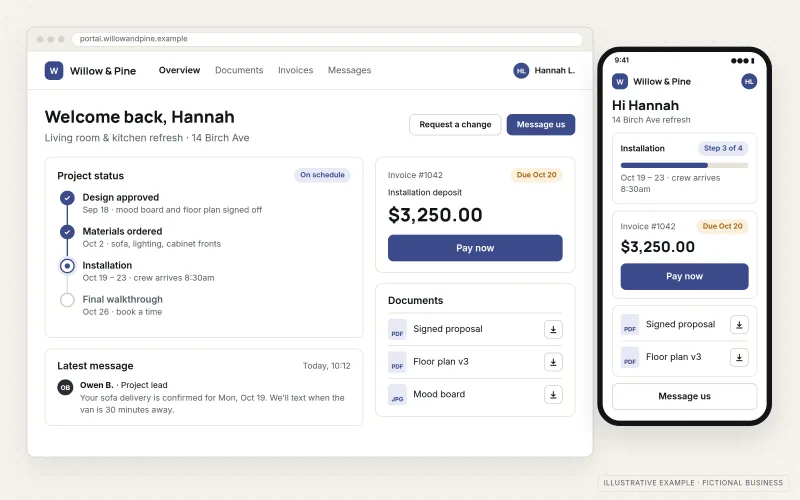This screenshot has height=500, width=800.
Task: Click the PDF icon beside desktop Signed proposal
Action: [x=397, y=330]
